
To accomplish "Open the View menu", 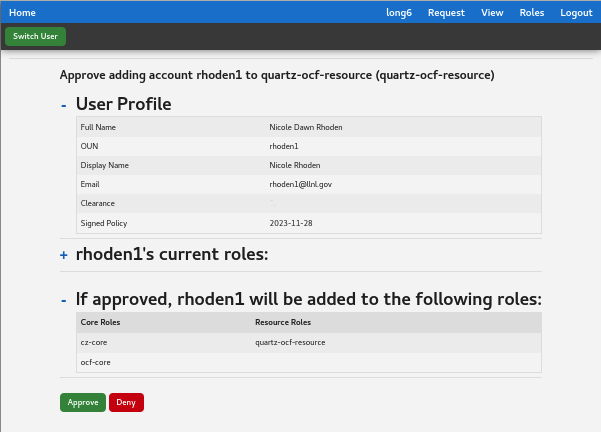I will click(x=492, y=13).
